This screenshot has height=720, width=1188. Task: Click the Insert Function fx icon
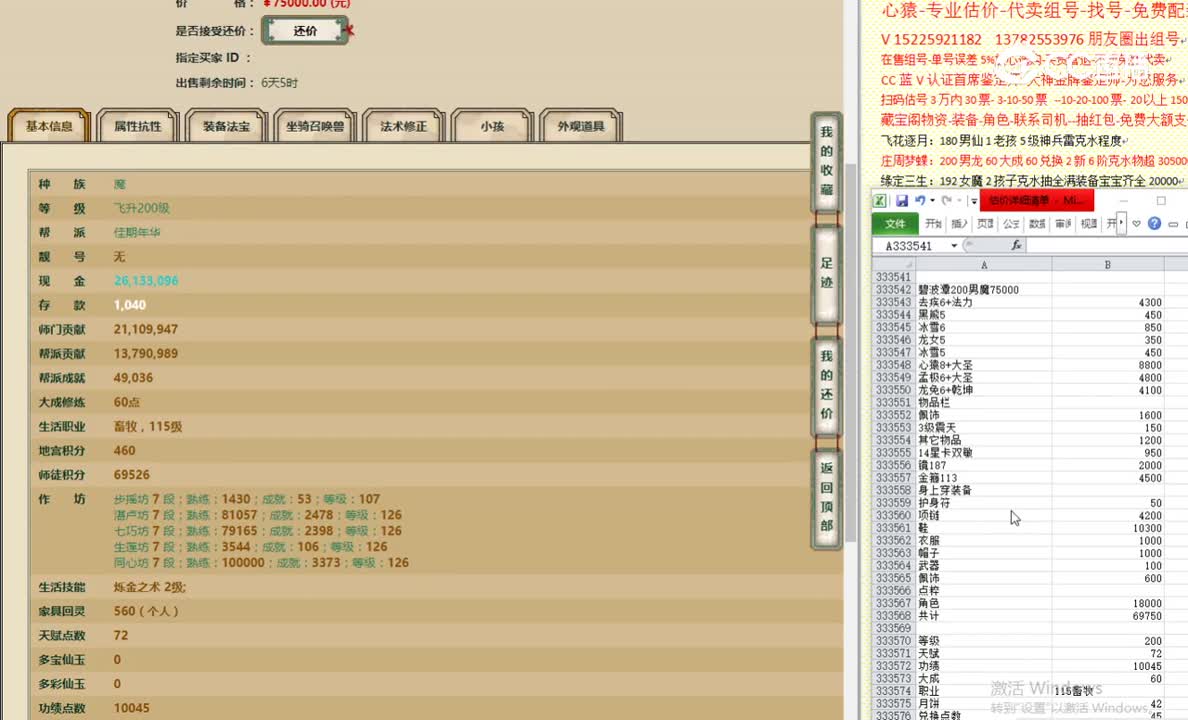pos(1016,245)
